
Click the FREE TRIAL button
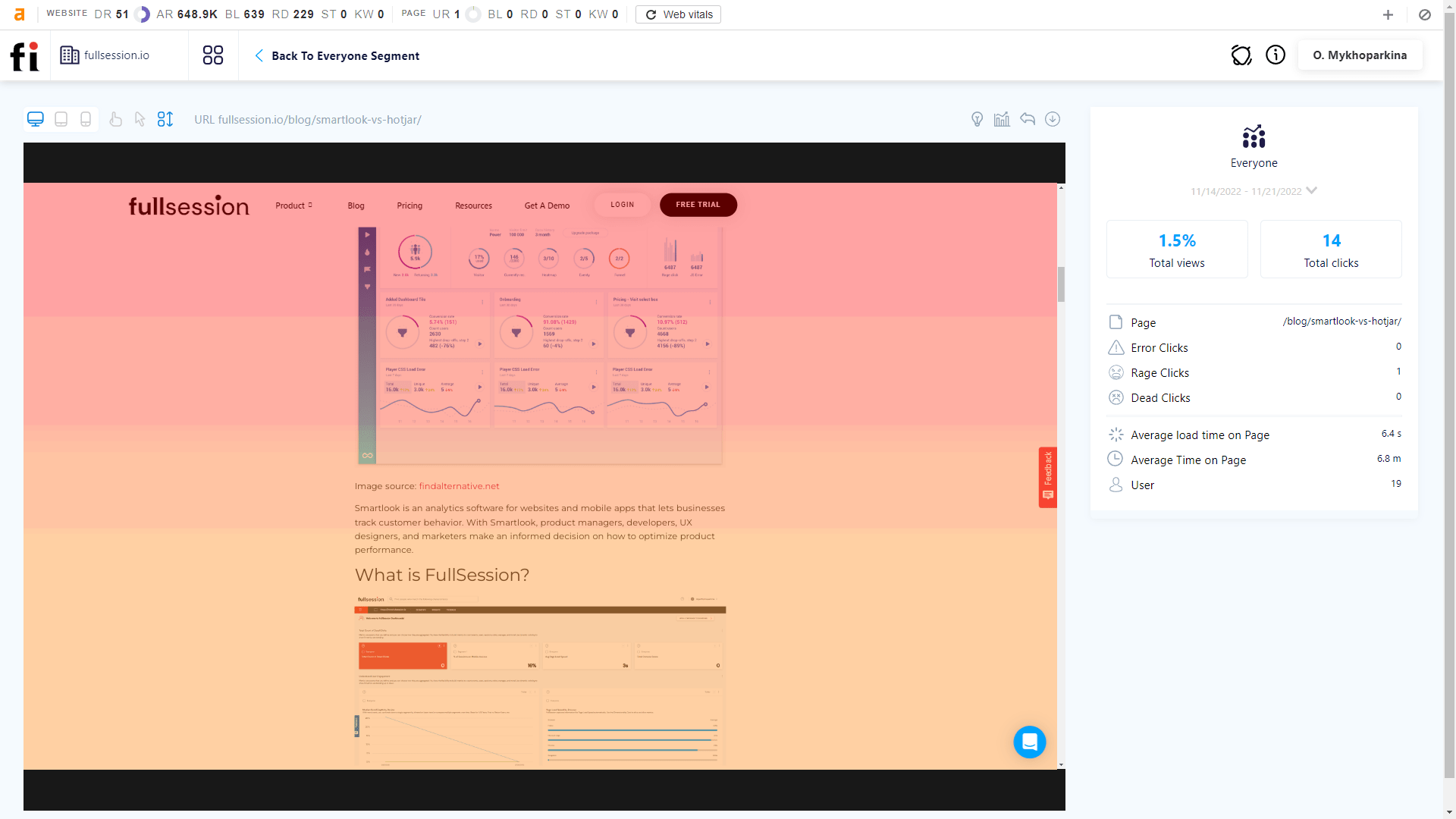point(698,204)
